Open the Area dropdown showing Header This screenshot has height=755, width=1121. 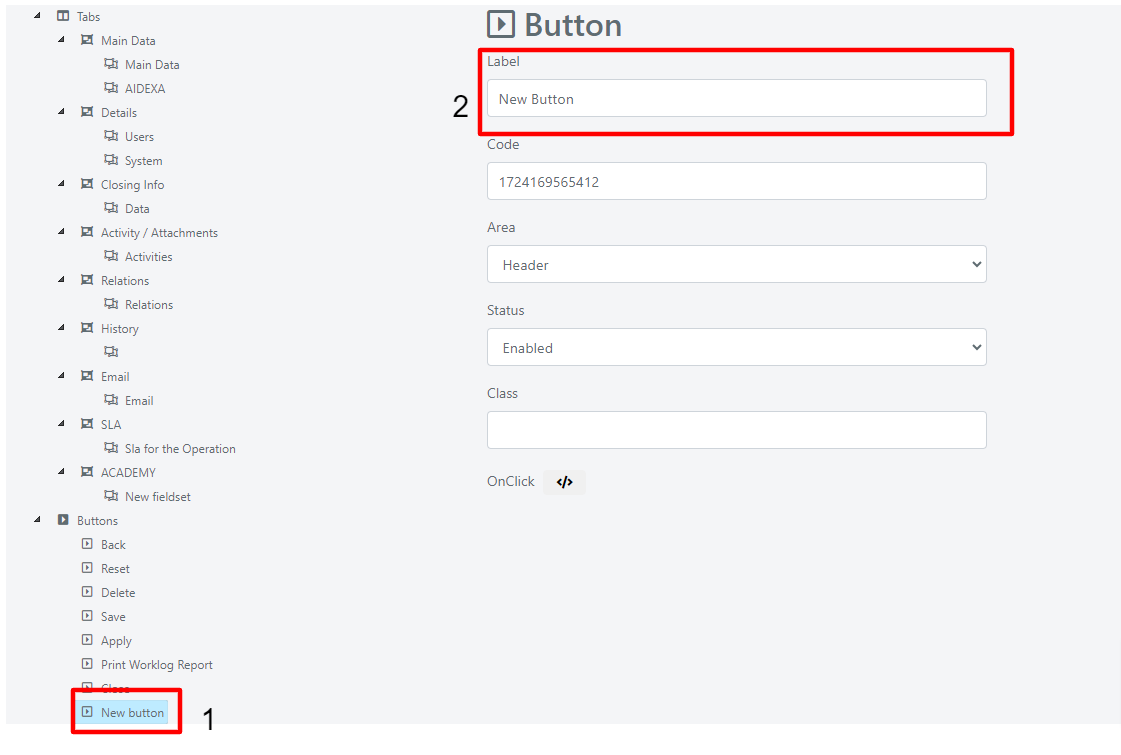pos(736,265)
